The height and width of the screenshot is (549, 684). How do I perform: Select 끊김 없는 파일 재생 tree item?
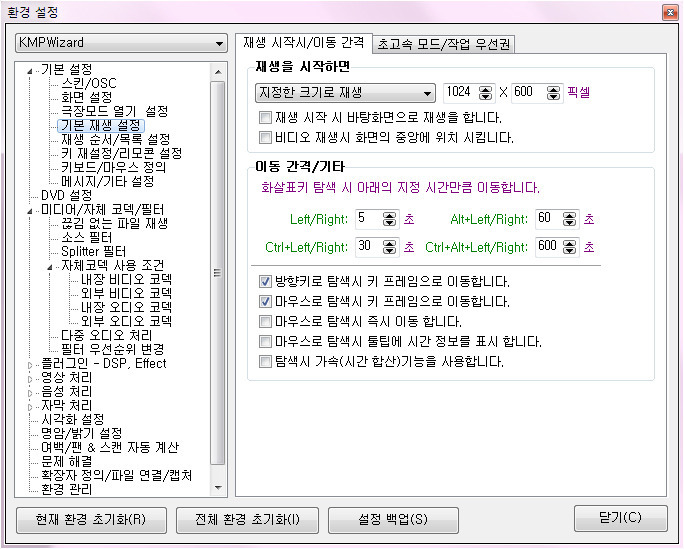coord(114,223)
